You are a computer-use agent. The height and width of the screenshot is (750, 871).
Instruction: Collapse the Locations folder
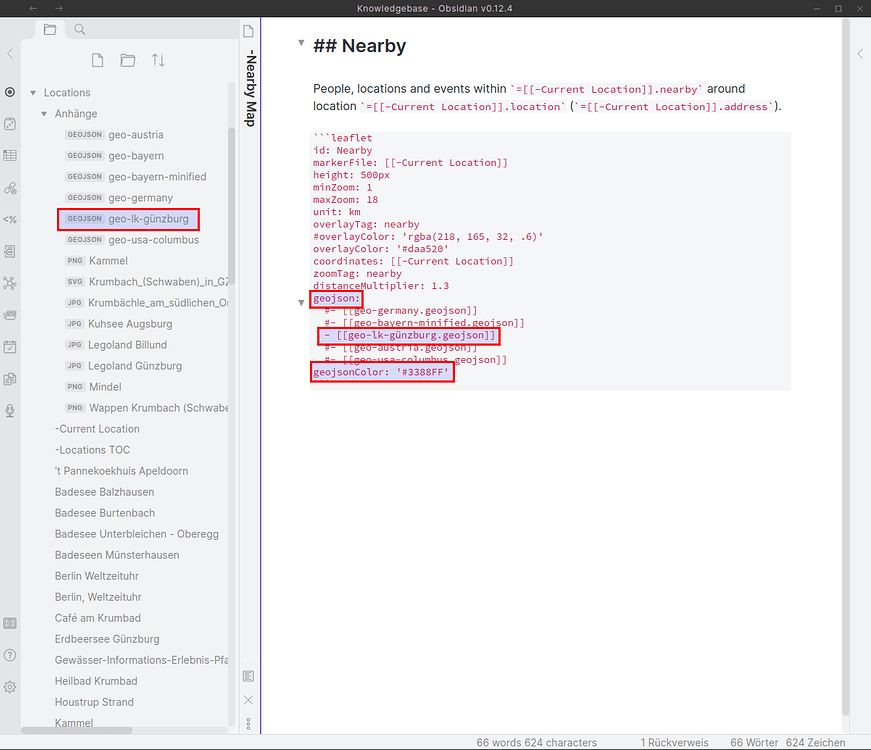pos(33,92)
